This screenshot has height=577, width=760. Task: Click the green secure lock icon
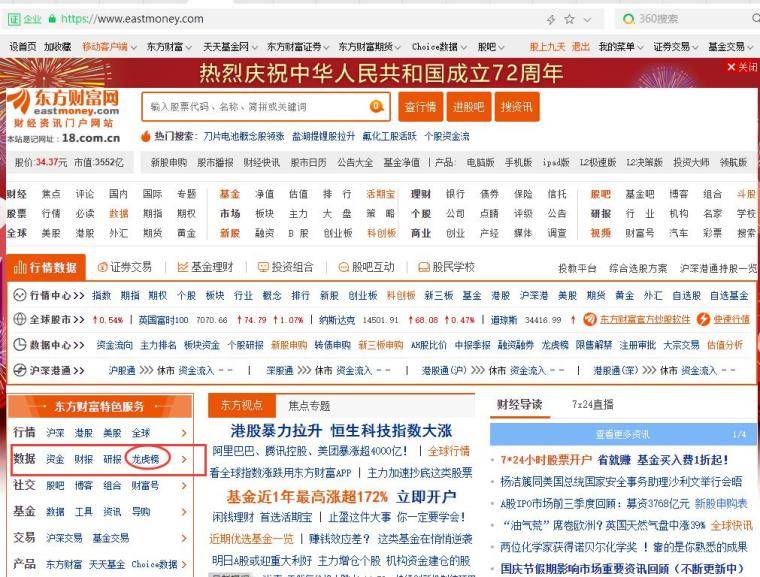(x=52, y=19)
